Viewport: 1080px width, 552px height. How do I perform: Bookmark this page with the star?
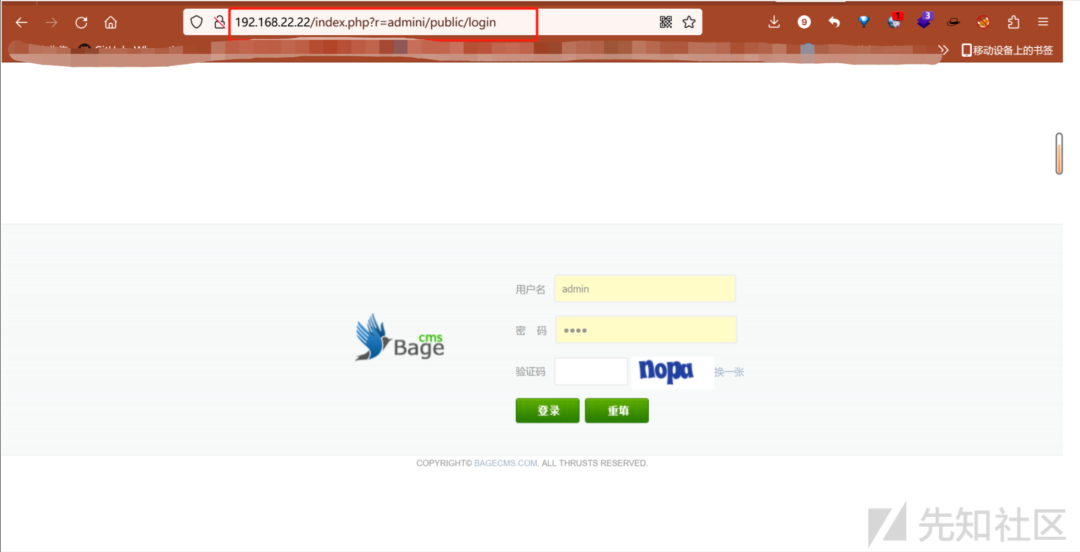coord(689,22)
